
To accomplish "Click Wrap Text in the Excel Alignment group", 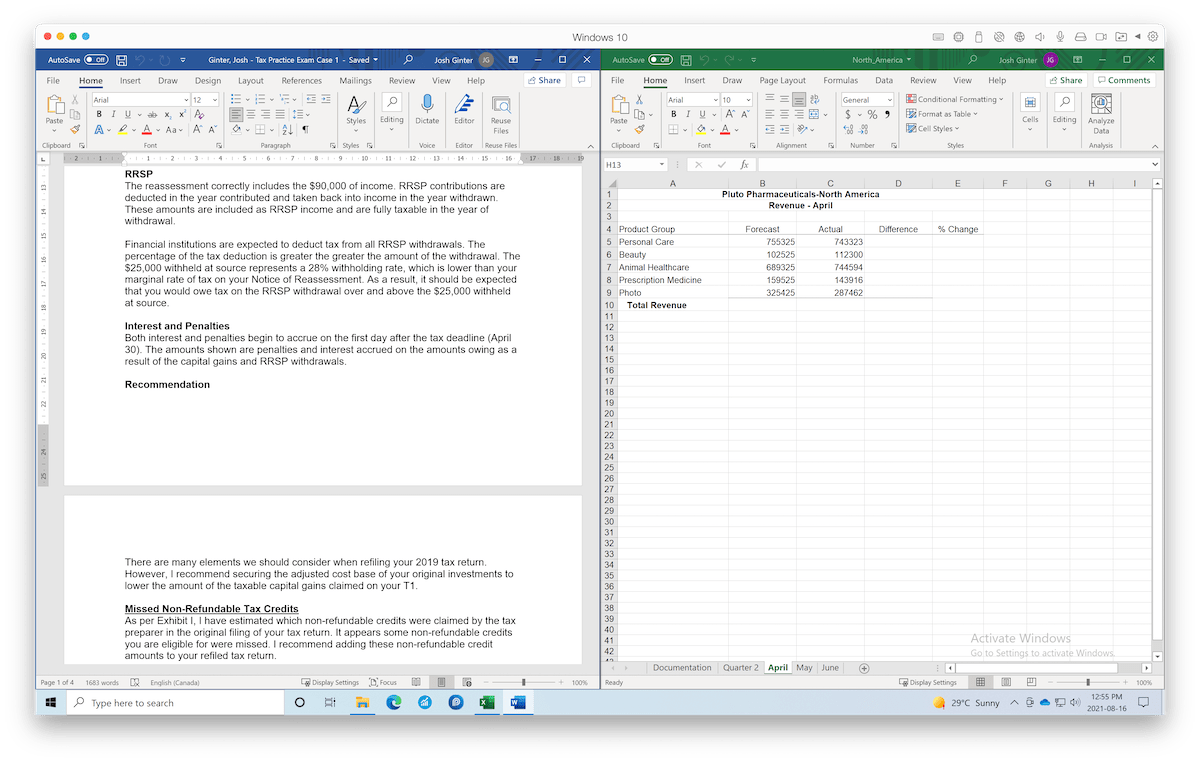I will pyautogui.click(x=815, y=100).
